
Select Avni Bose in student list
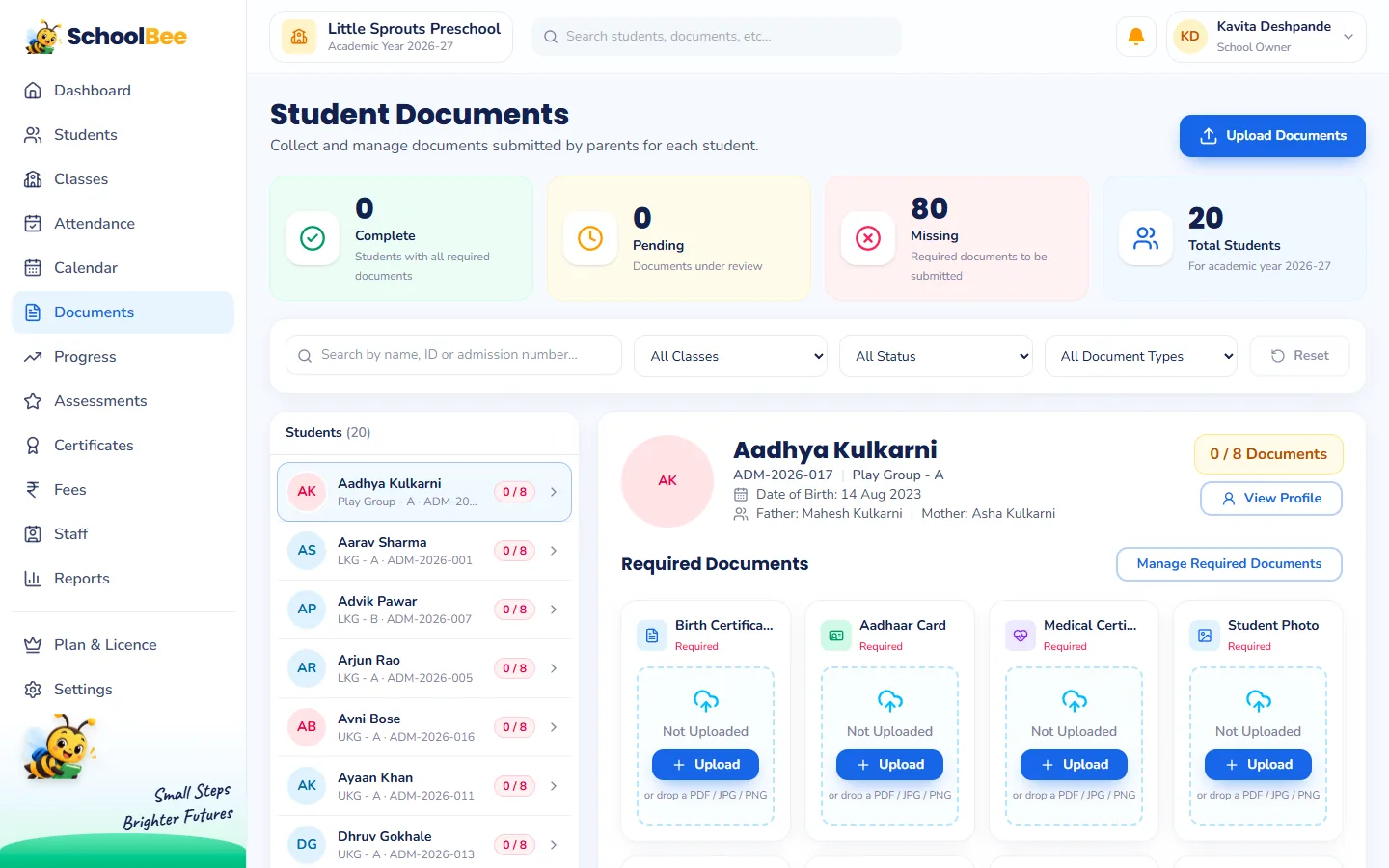coord(424,727)
